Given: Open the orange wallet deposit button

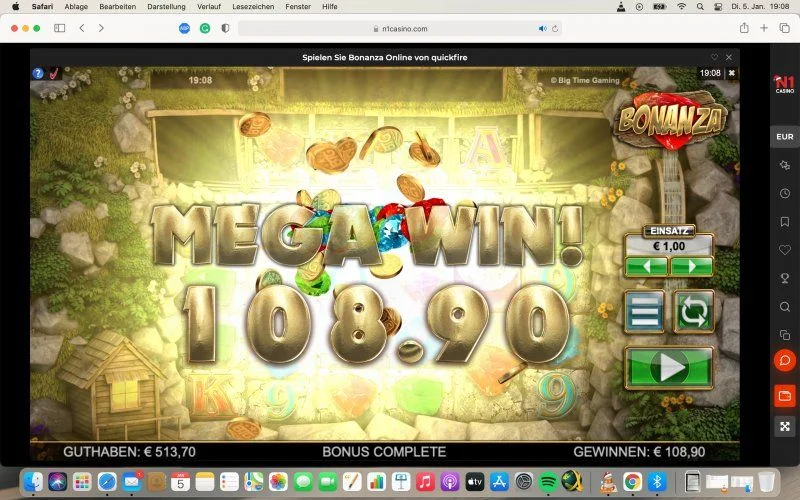Looking at the screenshot, I should pos(785,396).
